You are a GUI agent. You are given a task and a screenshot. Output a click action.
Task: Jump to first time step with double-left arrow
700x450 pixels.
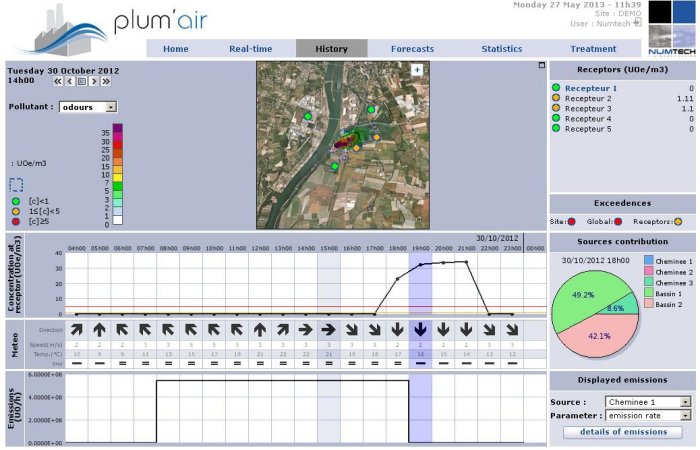point(58,81)
